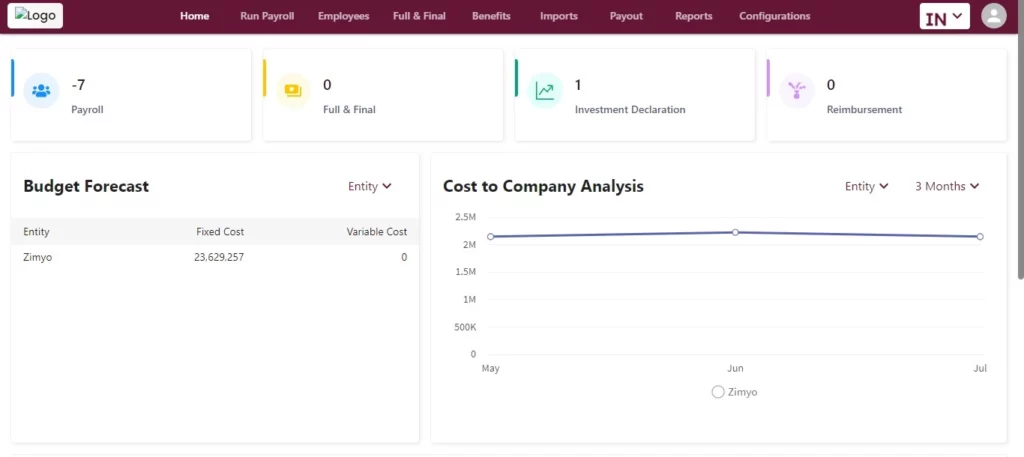The width and height of the screenshot is (1024, 457).
Task: Select the Benefits menu item
Action: (491, 16)
